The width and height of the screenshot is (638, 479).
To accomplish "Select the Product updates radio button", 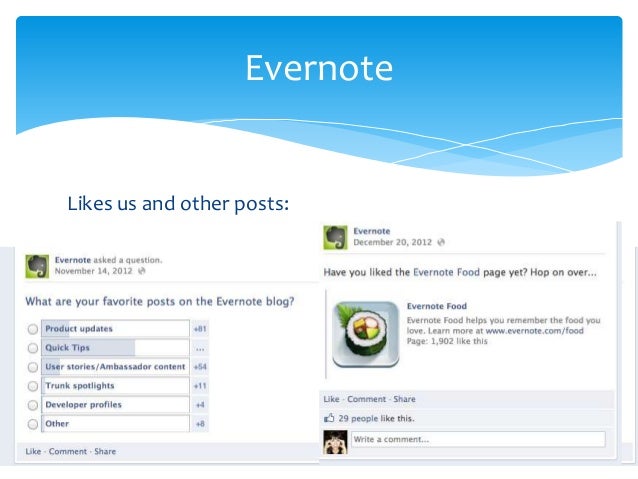I will pyautogui.click(x=33, y=329).
